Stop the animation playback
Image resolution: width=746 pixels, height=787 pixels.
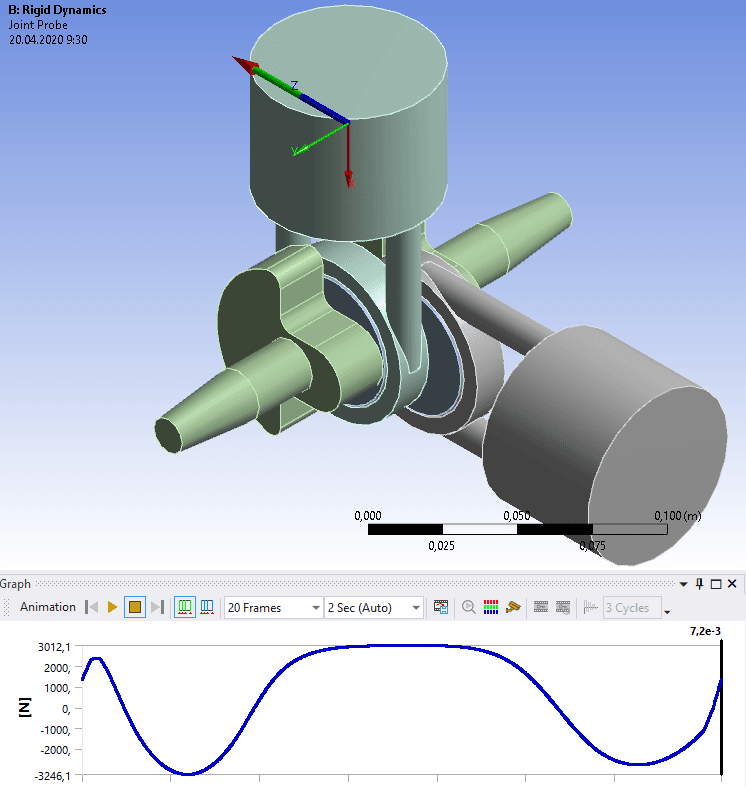135,607
